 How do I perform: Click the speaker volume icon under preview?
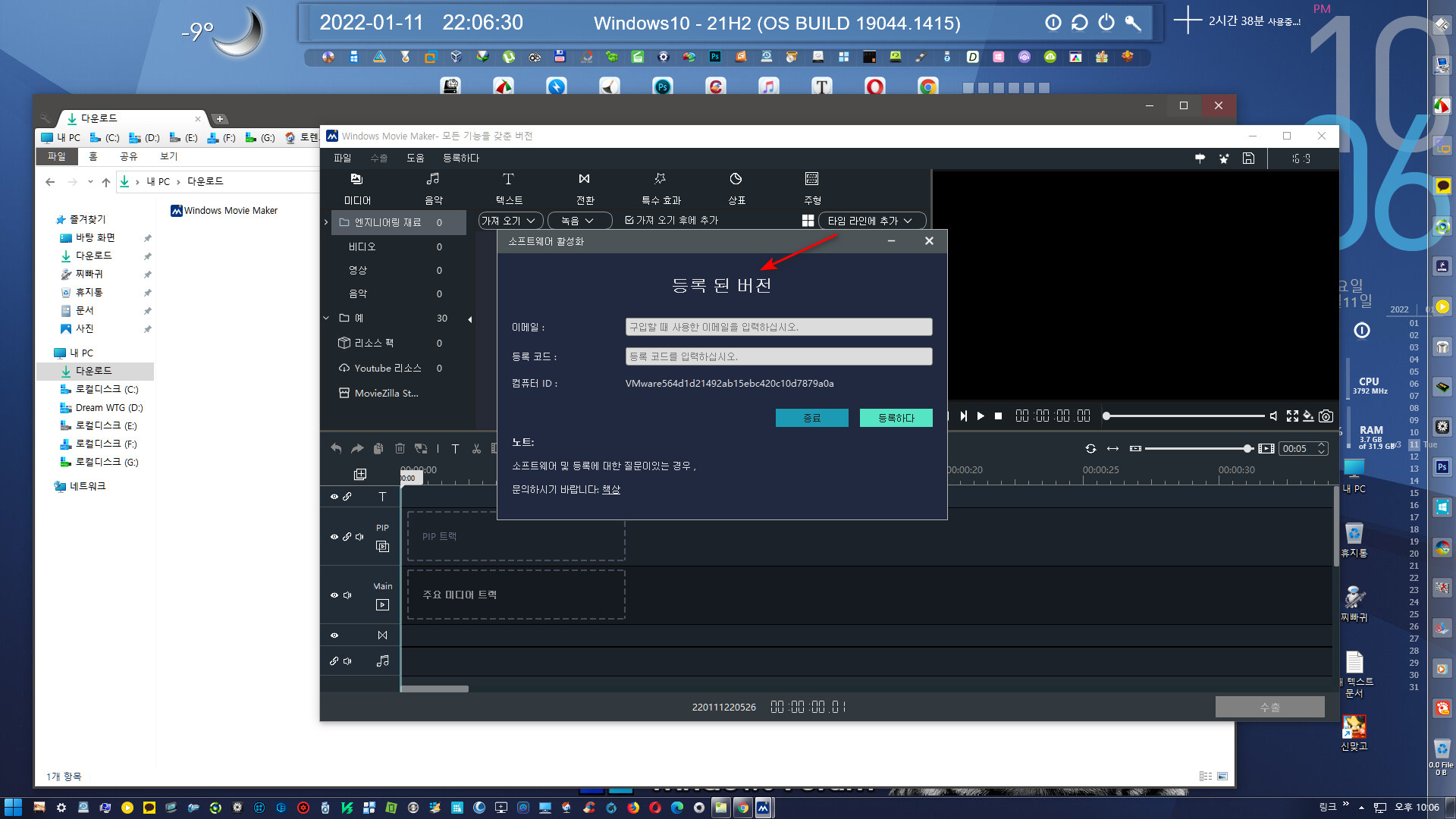[1273, 416]
